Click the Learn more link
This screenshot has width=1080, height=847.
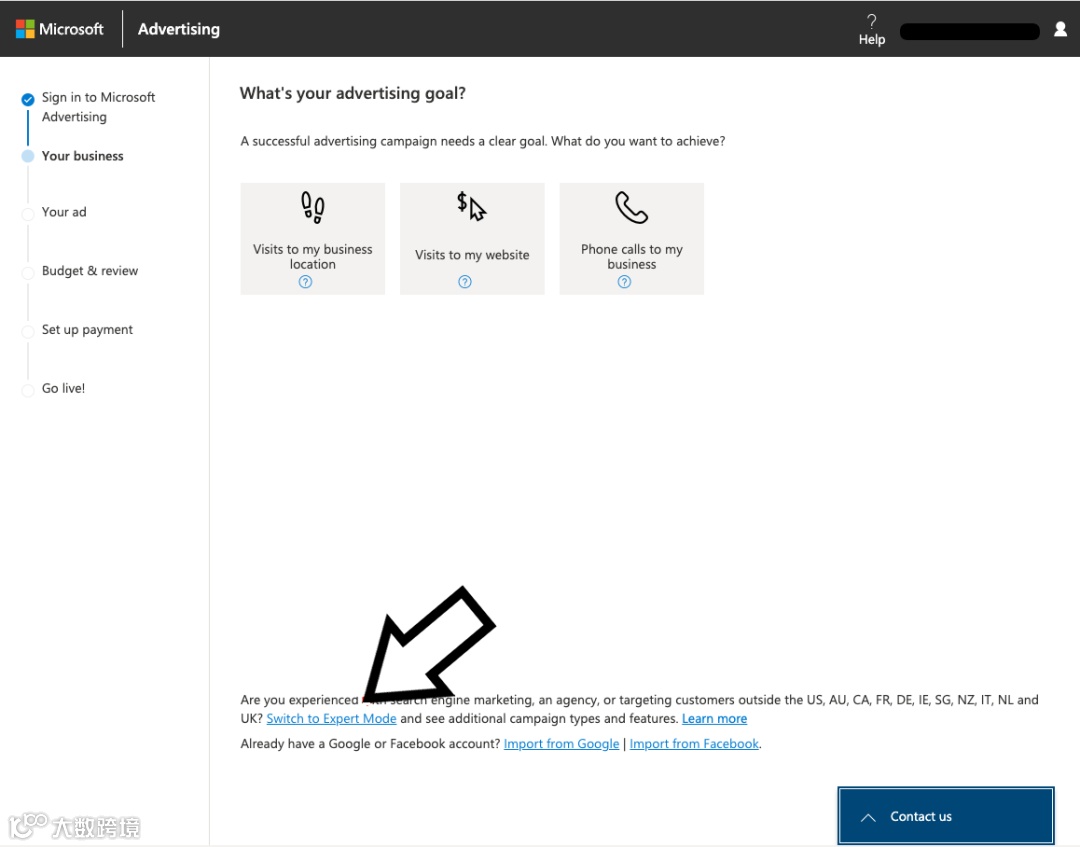(714, 718)
